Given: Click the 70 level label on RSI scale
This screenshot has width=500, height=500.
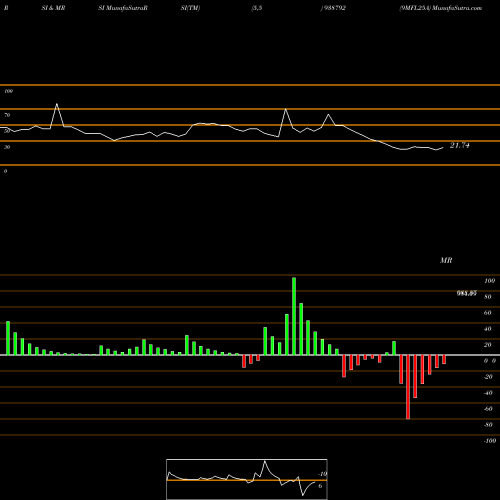Looking at the screenshot, I should coord(7,115).
